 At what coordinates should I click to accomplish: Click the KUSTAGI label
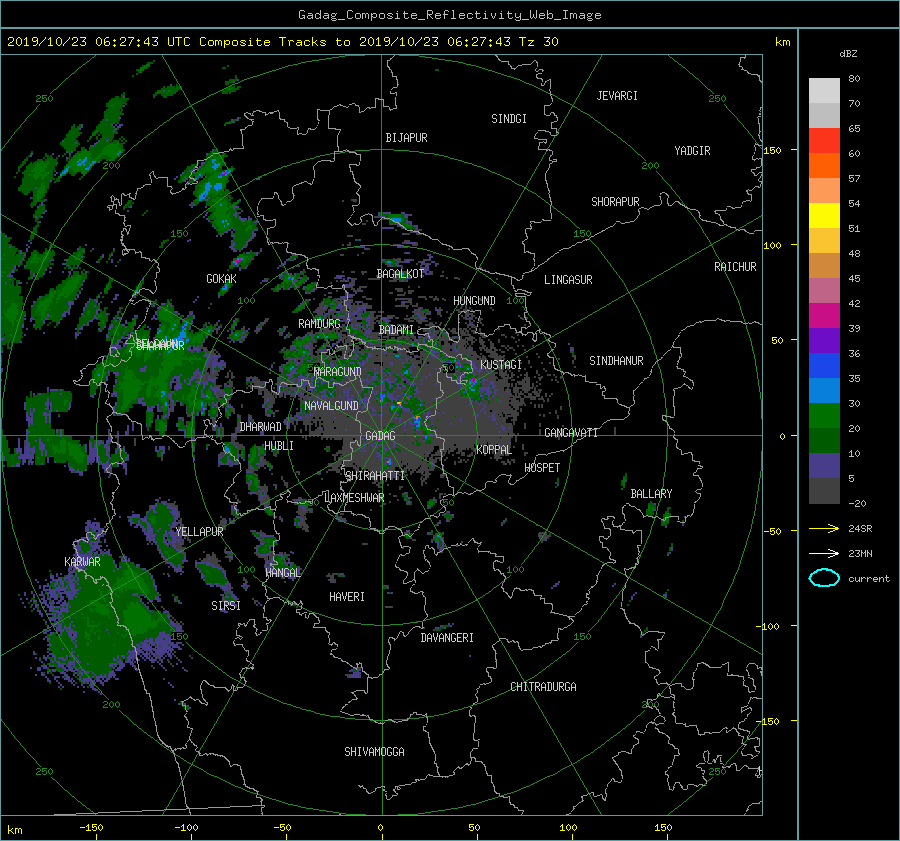[501, 365]
